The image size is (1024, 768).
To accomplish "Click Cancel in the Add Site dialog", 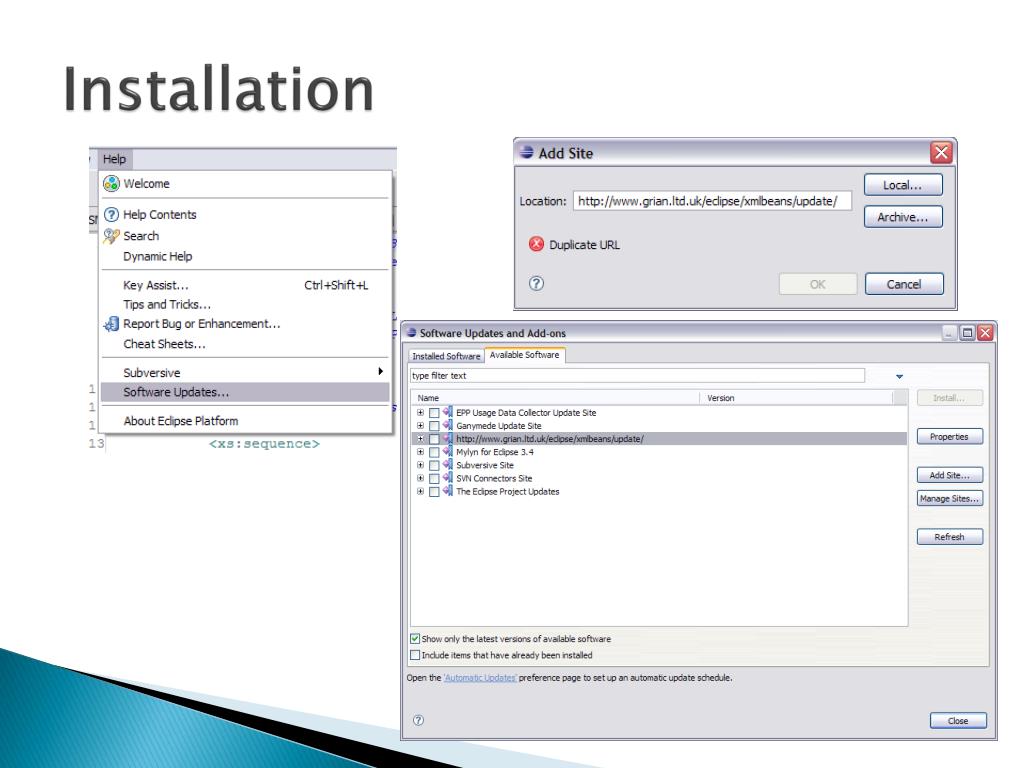I will pyautogui.click(x=904, y=284).
